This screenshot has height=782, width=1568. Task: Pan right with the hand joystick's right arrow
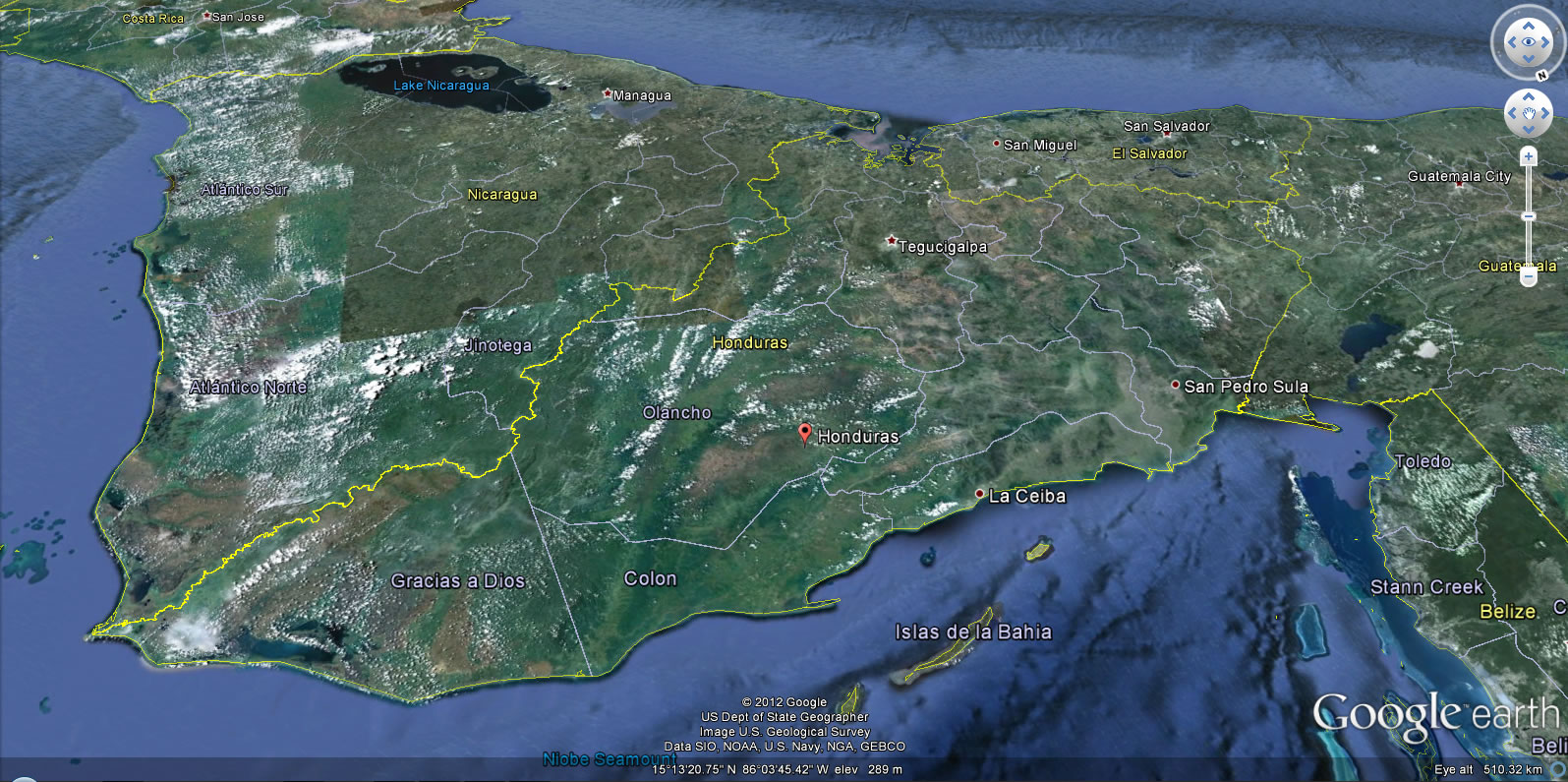1545,114
